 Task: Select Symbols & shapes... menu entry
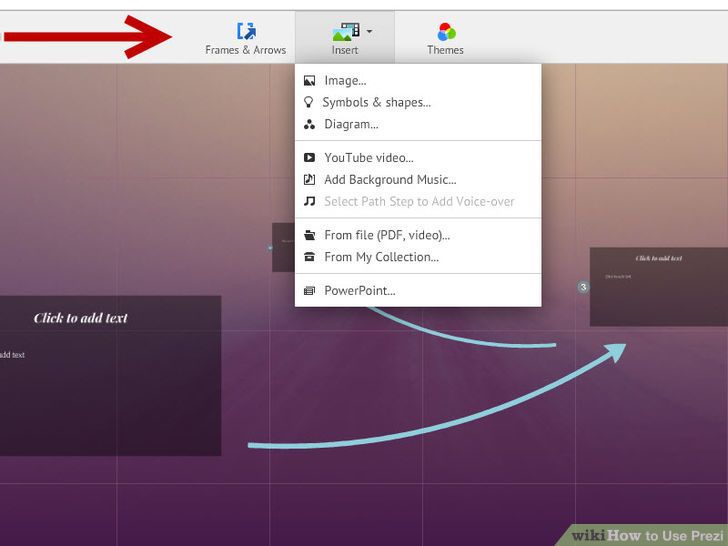click(x=377, y=103)
